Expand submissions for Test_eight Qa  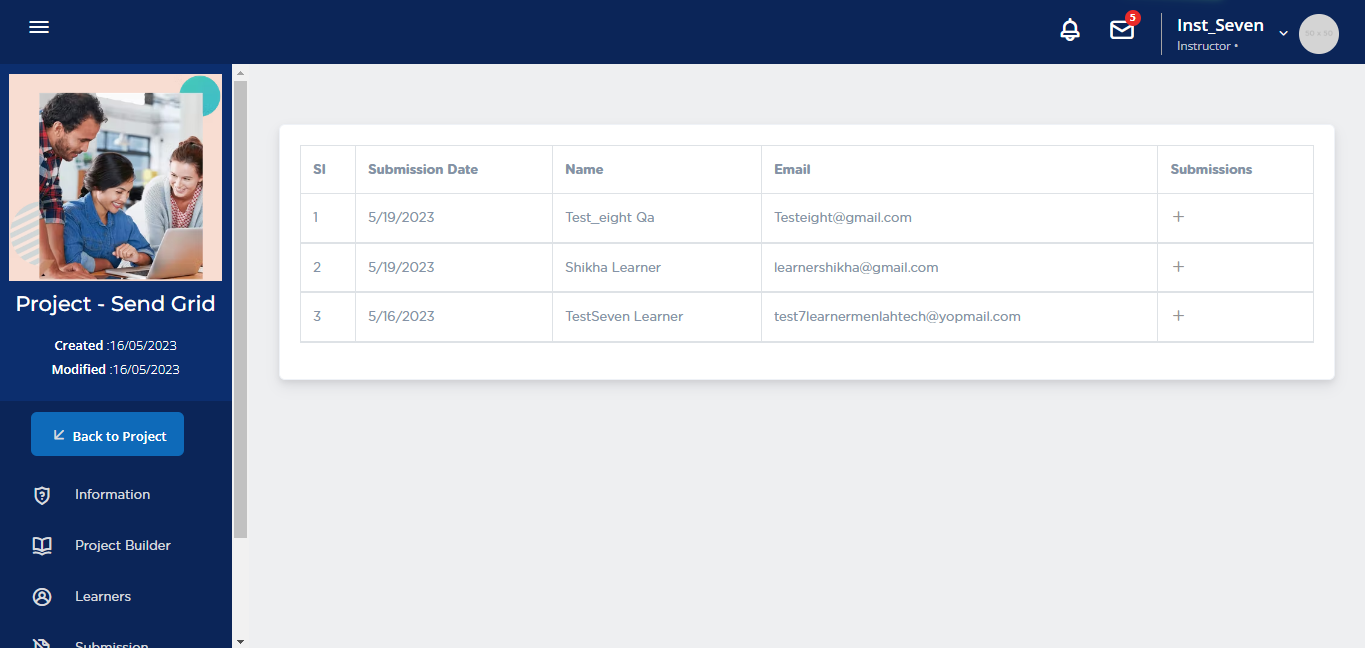pyautogui.click(x=1178, y=217)
